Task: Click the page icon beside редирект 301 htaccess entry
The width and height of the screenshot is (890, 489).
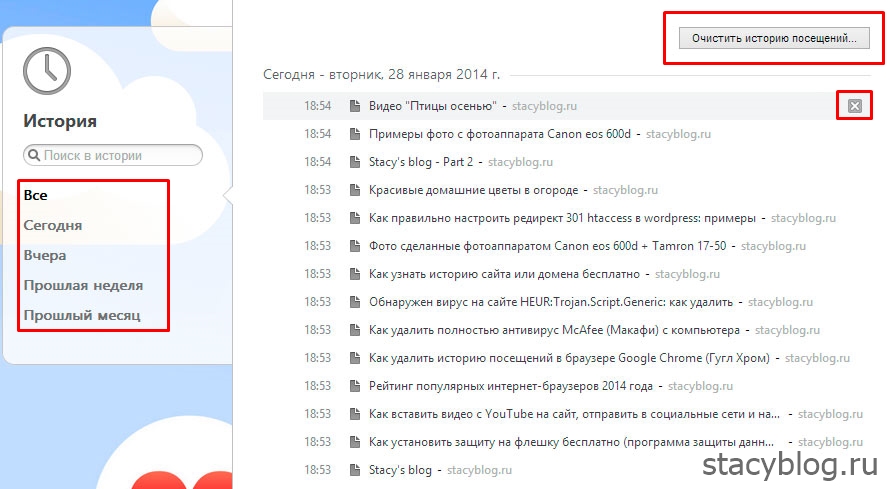Action: tap(355, 218)
